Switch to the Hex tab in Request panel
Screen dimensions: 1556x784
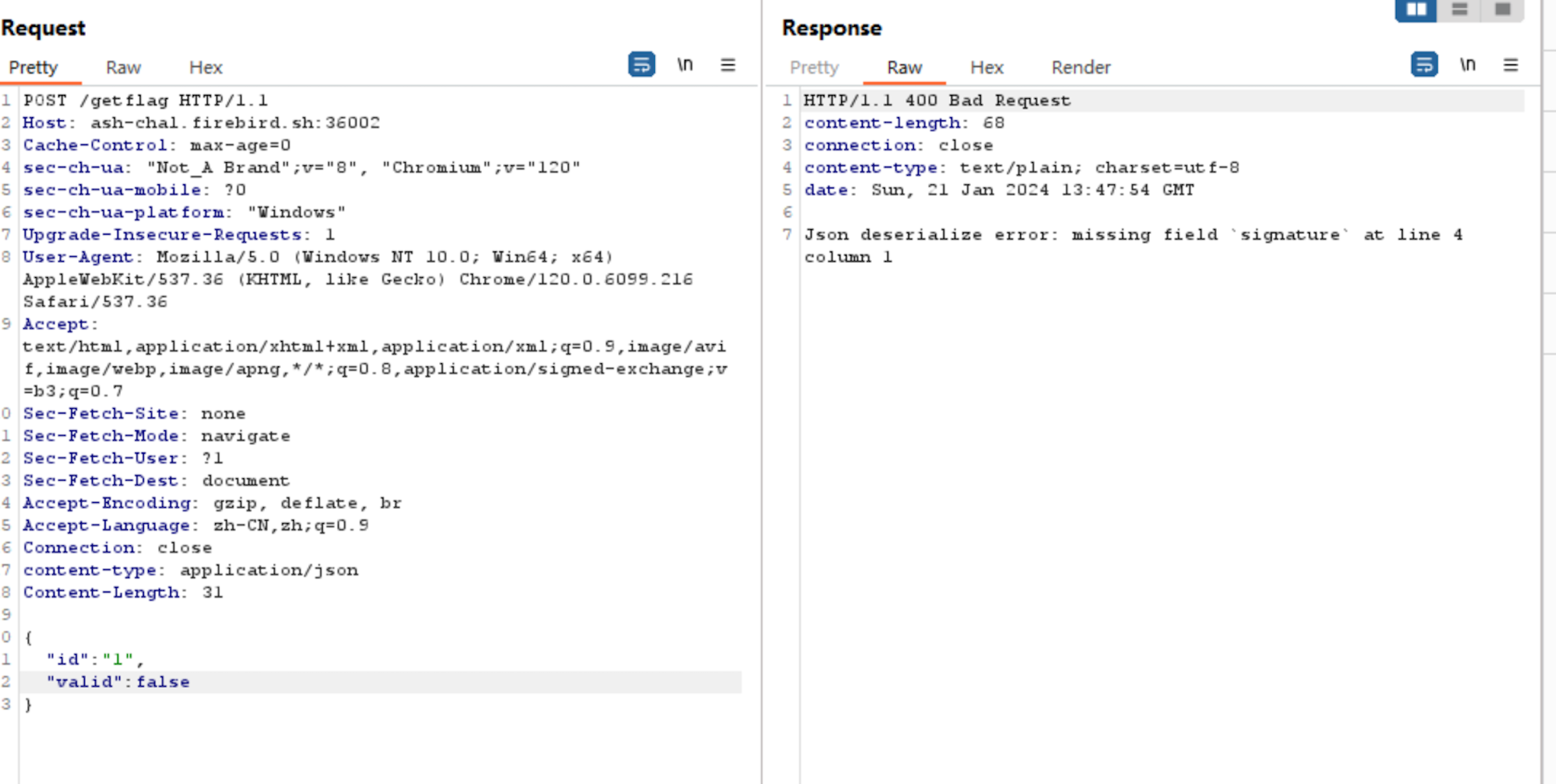[x=206, y=67]
